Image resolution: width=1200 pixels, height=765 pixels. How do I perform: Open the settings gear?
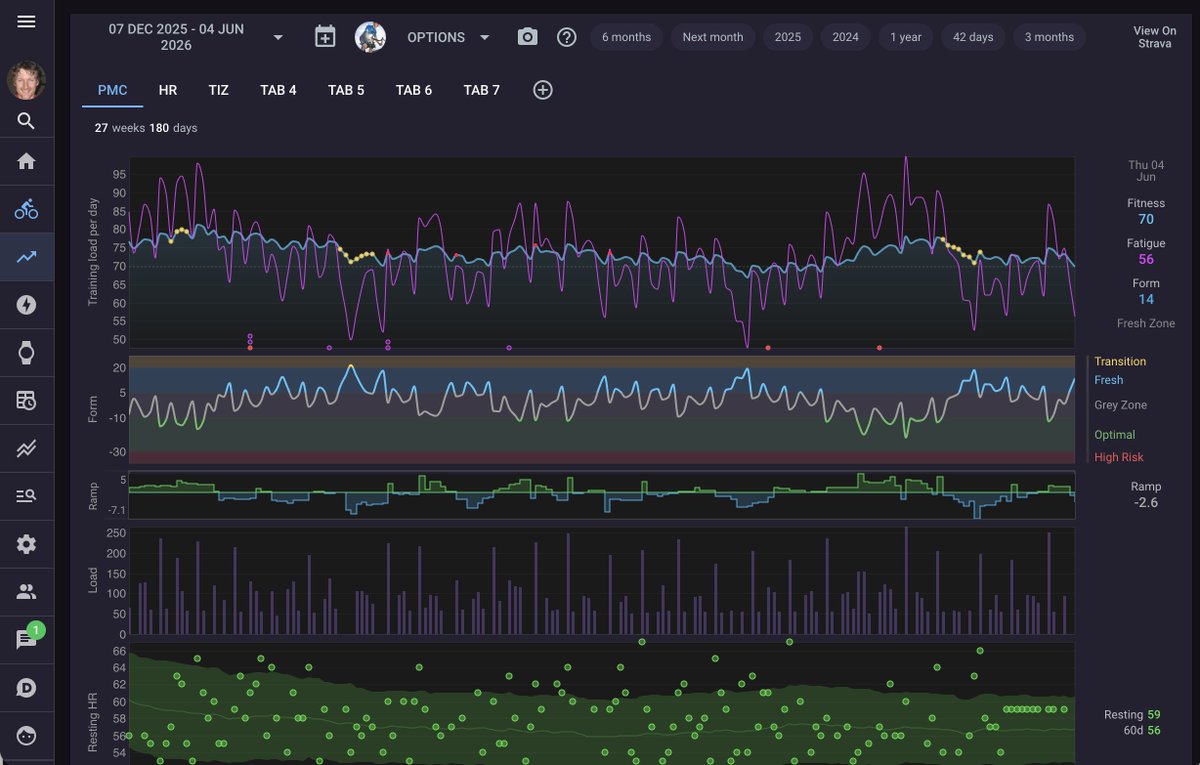(26, 544)
